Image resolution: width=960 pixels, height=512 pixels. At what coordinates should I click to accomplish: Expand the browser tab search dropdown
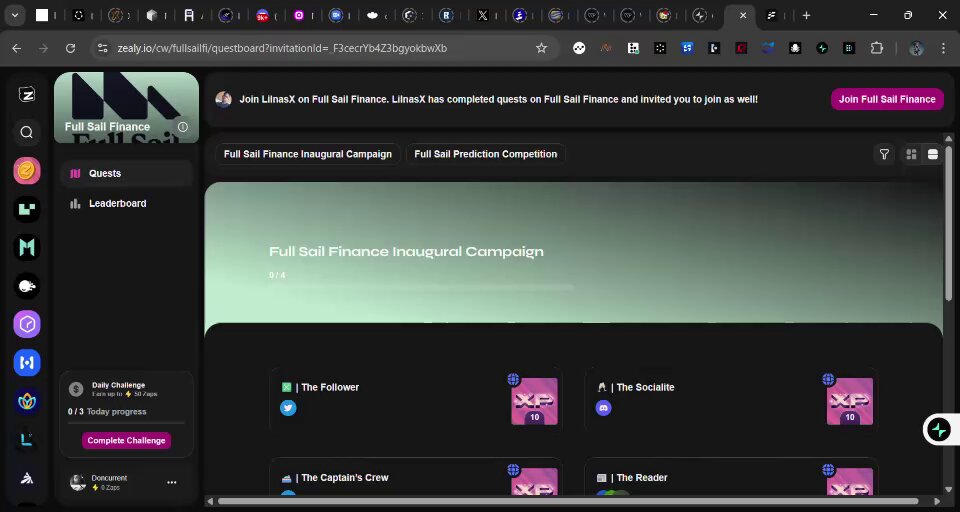pyautogui.click(x=15, y=15)
